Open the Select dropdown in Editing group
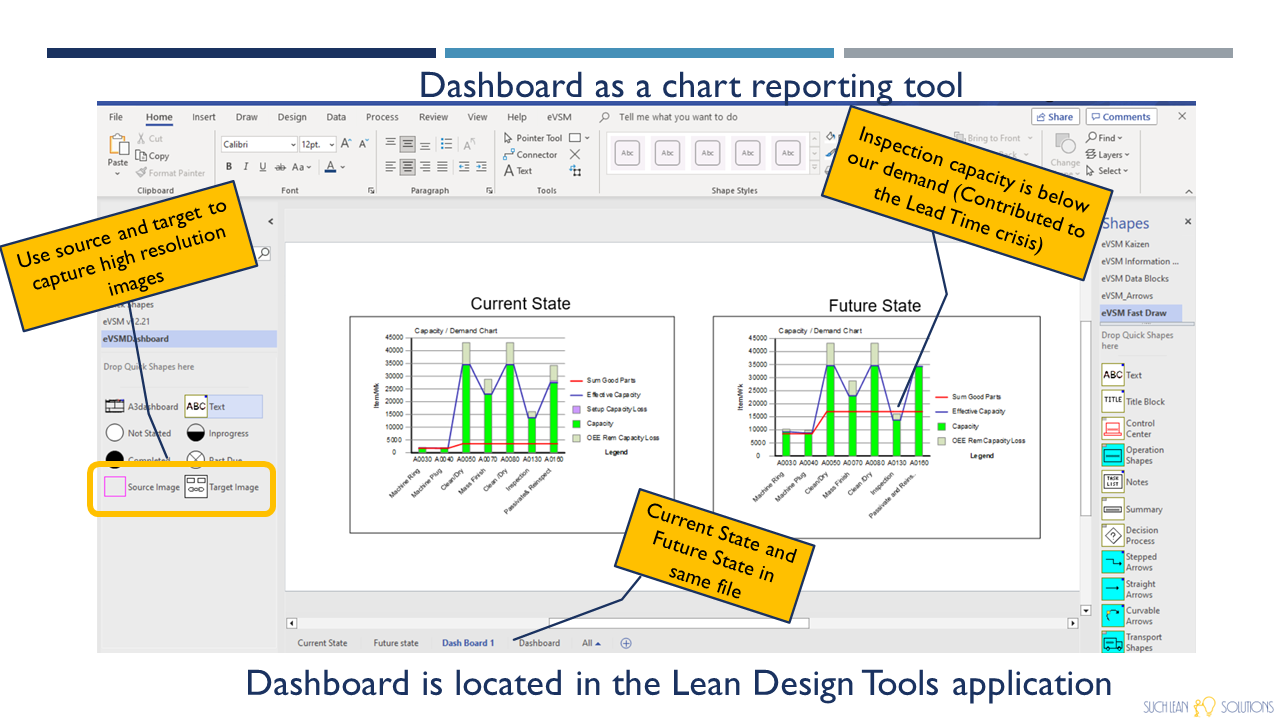Viewport: 1280px width, 720px height. tap(1106, 171)
